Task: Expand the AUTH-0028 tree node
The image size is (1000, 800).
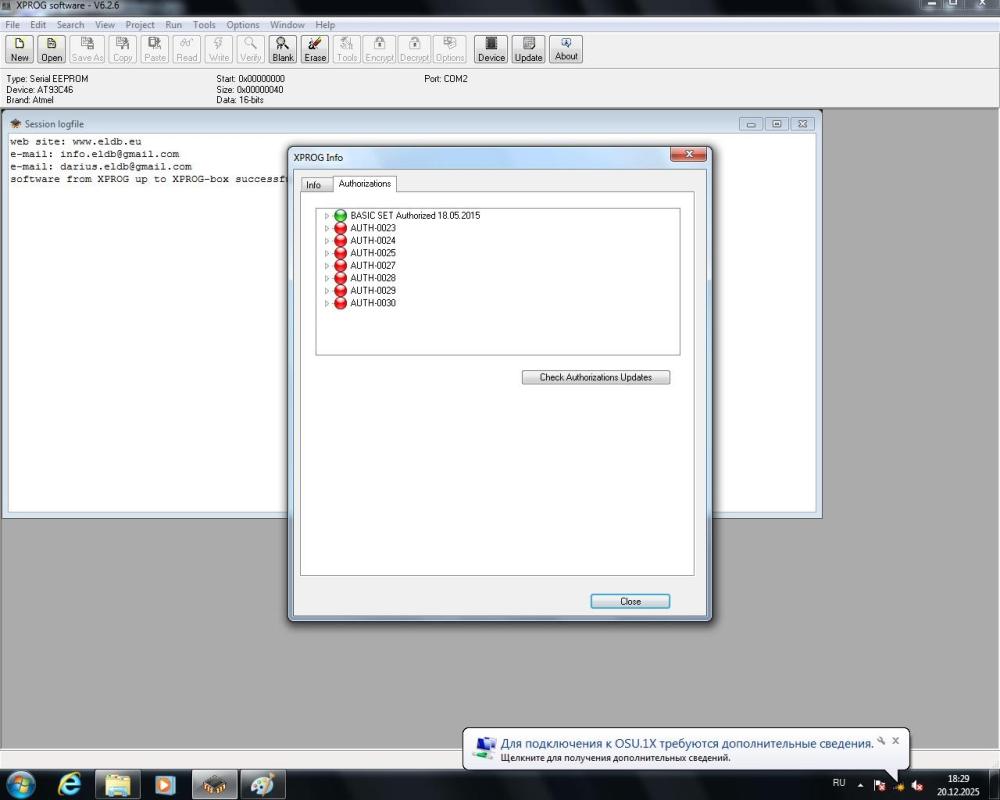Action: (327, 279)
